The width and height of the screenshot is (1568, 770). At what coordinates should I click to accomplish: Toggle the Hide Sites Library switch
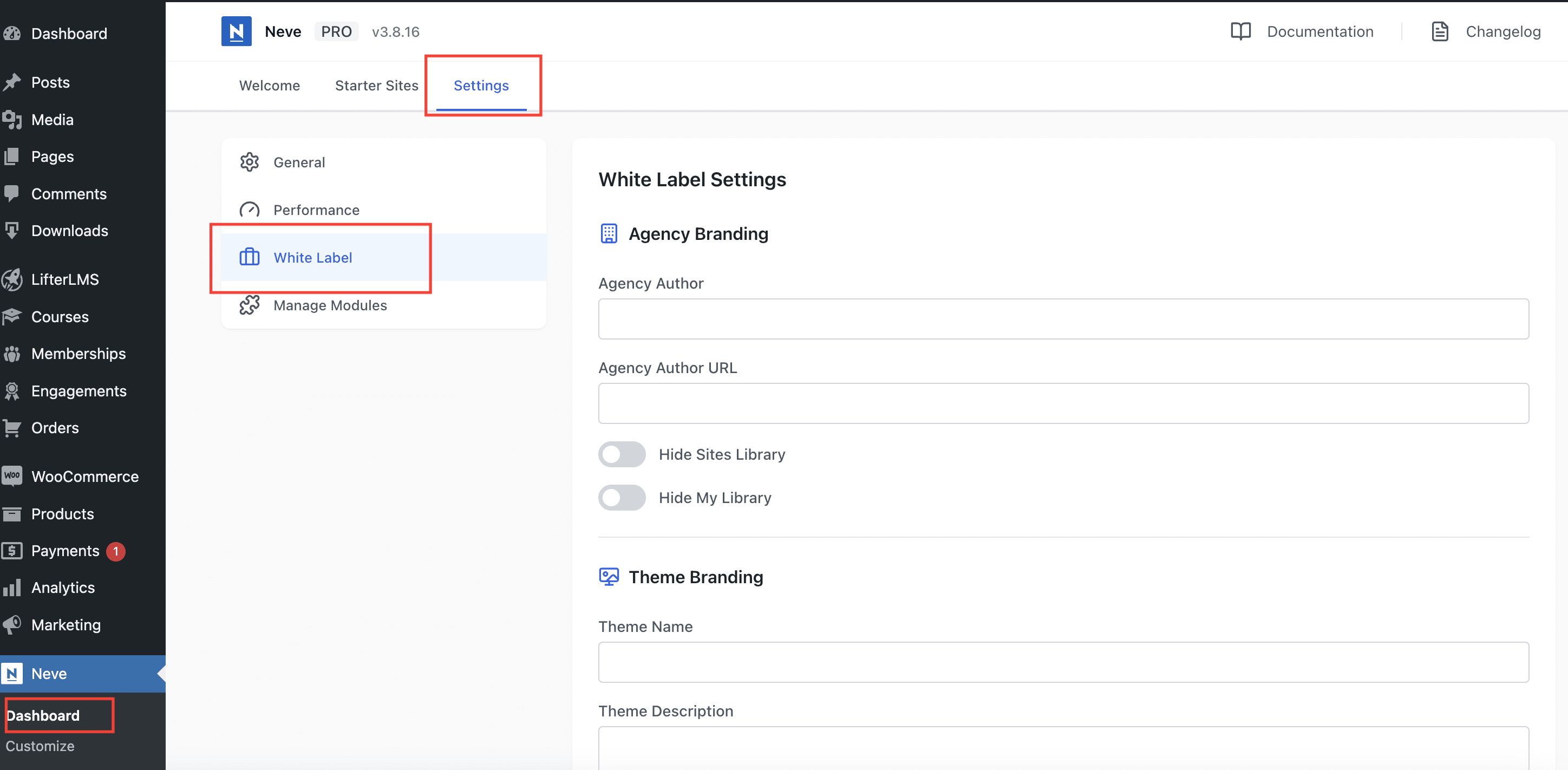pos(622,454)
